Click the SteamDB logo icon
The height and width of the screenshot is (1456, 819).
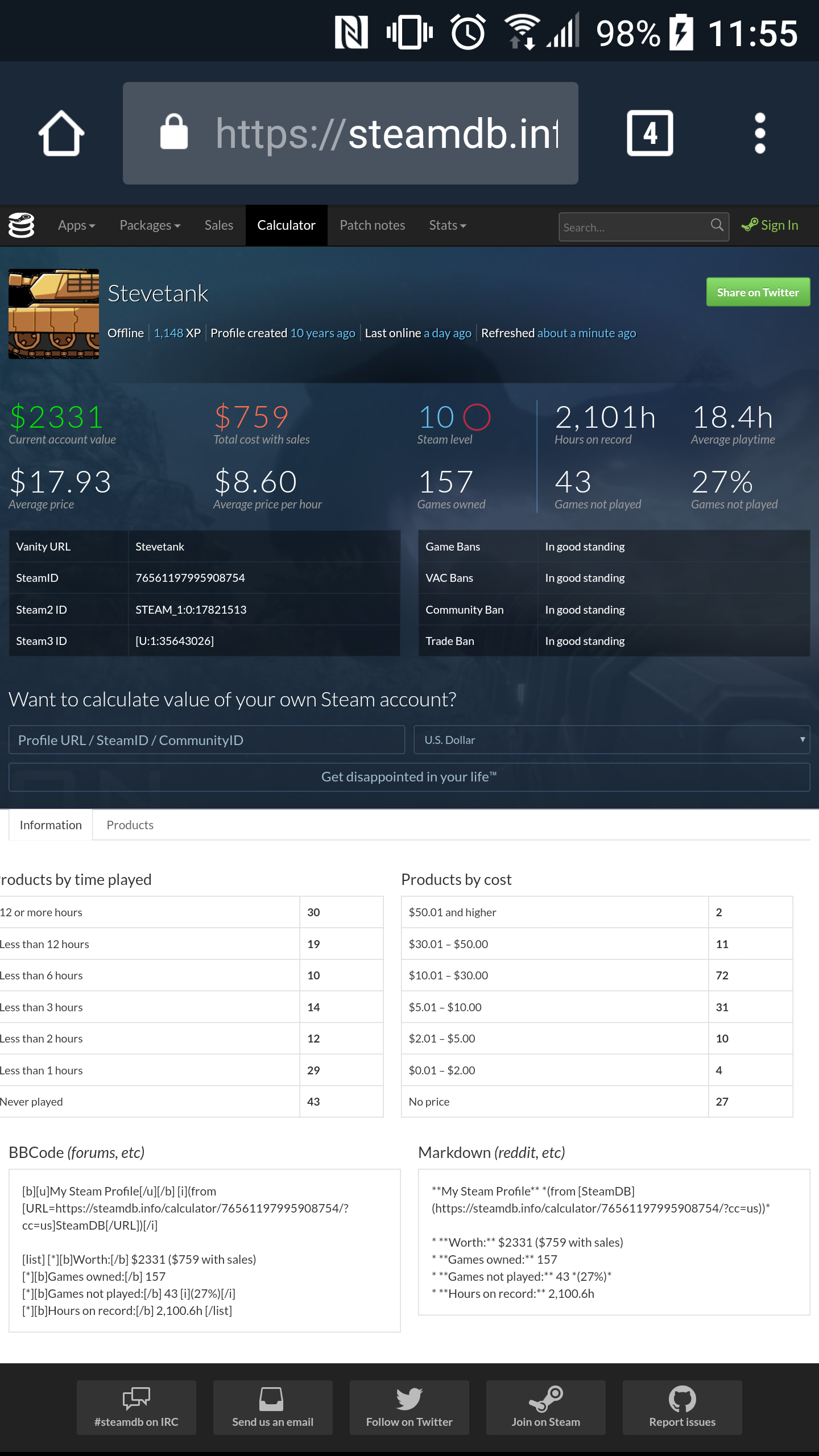pyautogui.click(x=22, y=225)
